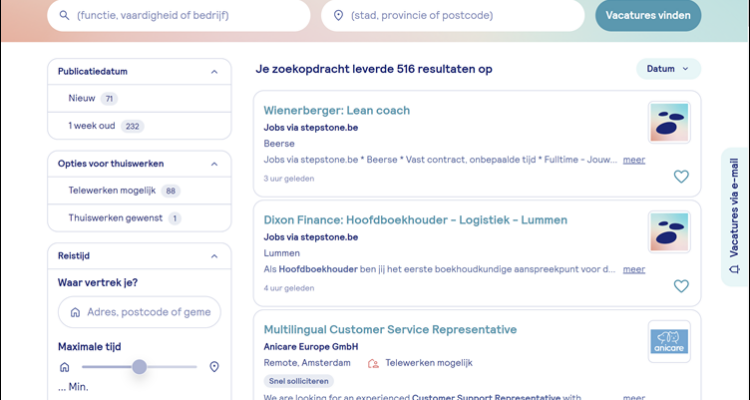Click the Vacatures vinden button
This screenshot has height=400, width=750.
pyautogui.click(x=647, y=16)
